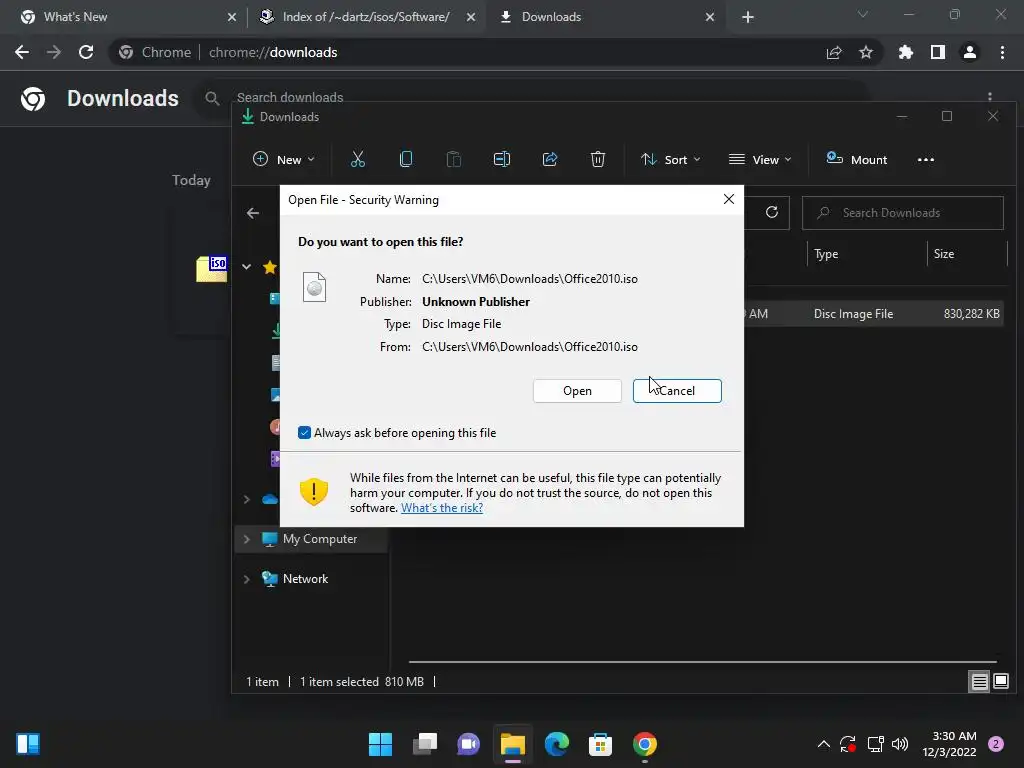
Task: Click the Size column header
Action: pos(944,254)
